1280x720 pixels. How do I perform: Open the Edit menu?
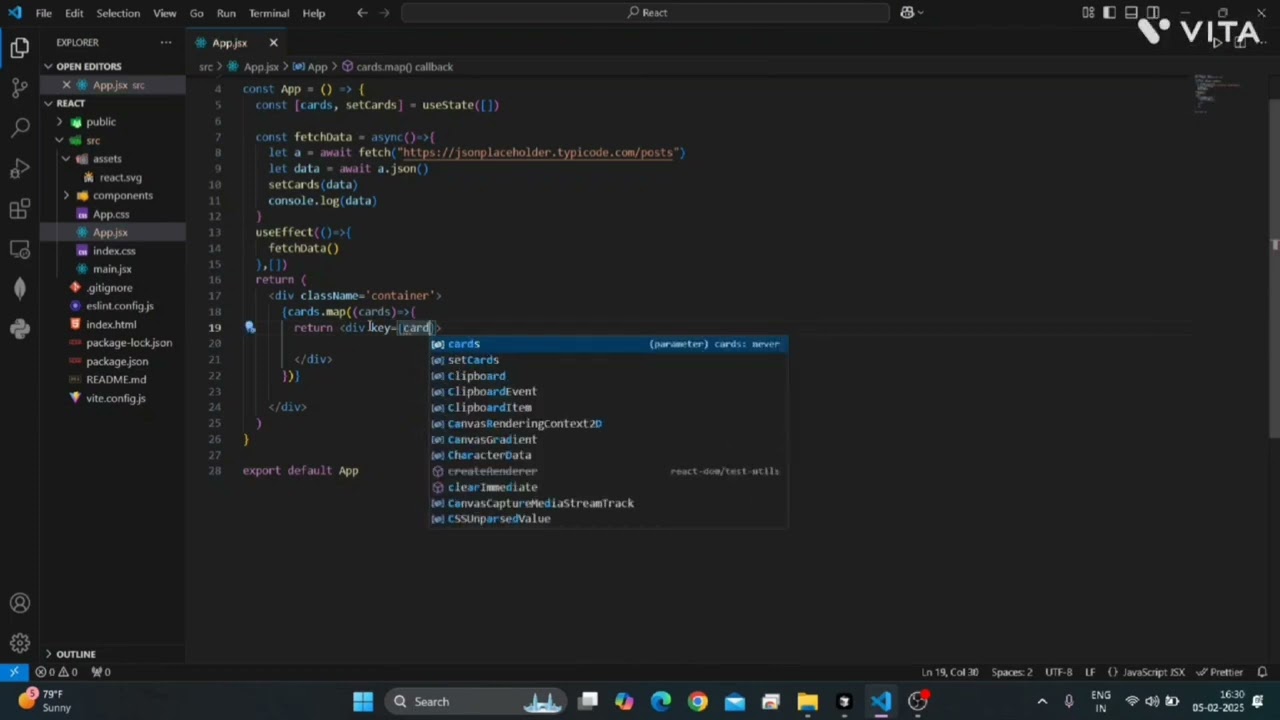click(x=75, y=13)
